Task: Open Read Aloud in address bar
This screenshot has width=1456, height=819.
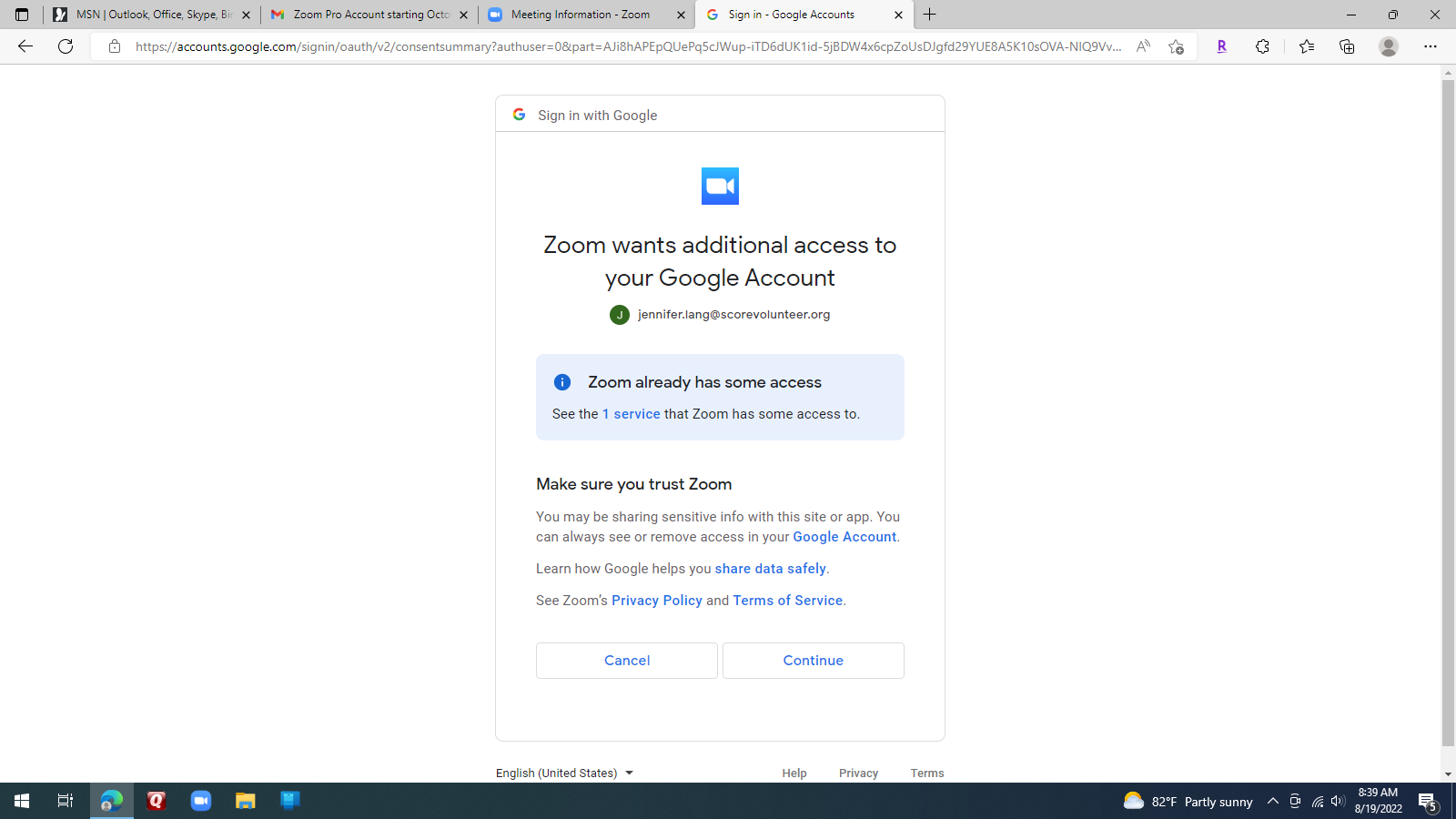Action: tap(1143, 46)
